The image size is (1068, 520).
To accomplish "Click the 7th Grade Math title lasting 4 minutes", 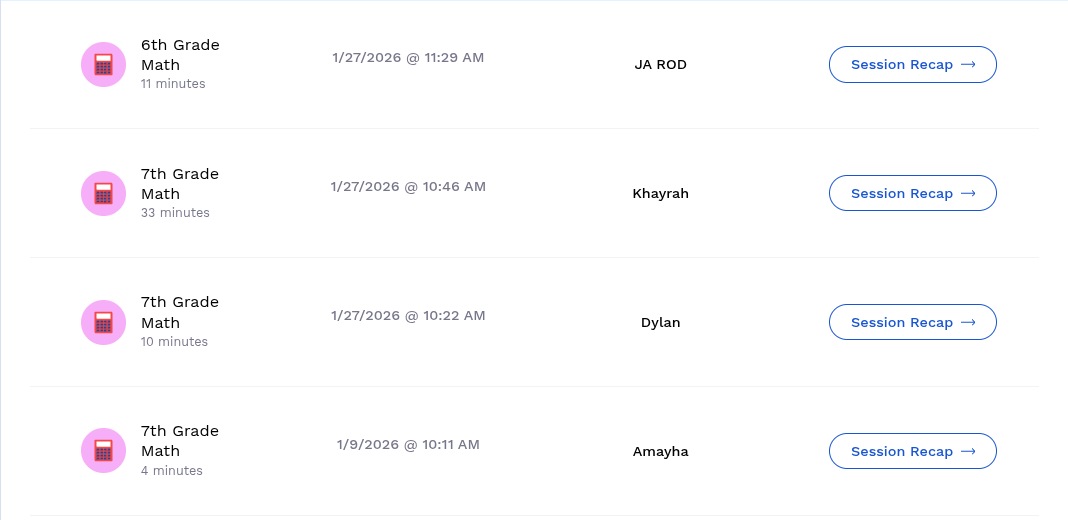I will click(180, 441).
